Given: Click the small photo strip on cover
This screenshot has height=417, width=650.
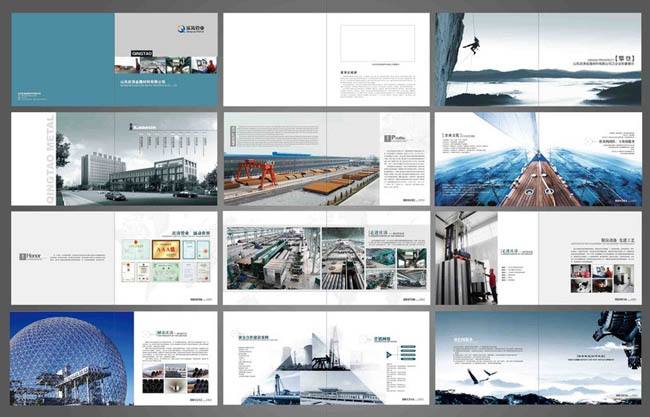Looking at the screenshot, I should tap(166, 65).
